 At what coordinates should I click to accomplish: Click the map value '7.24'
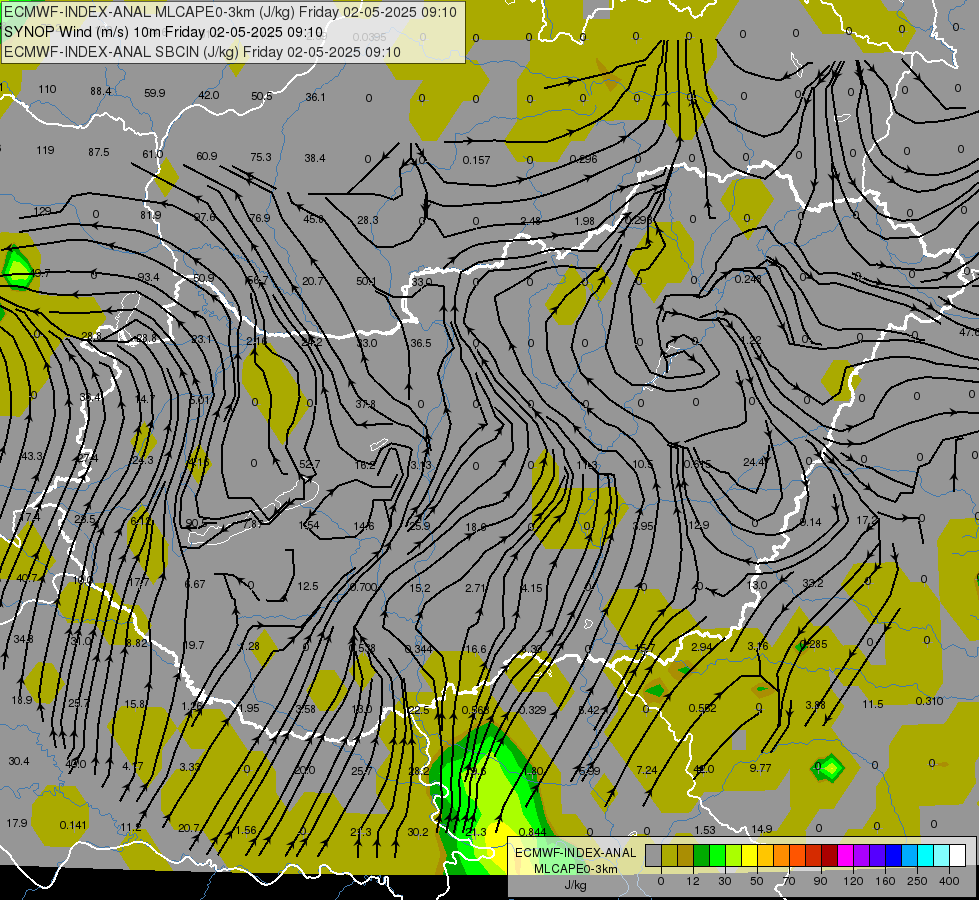point(647,771)
